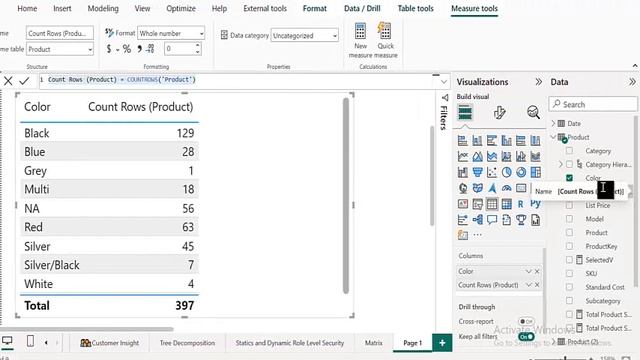Collapse the Visualizations pane
The height and width of the screenshot is (360, 640).
pos(538,82)
